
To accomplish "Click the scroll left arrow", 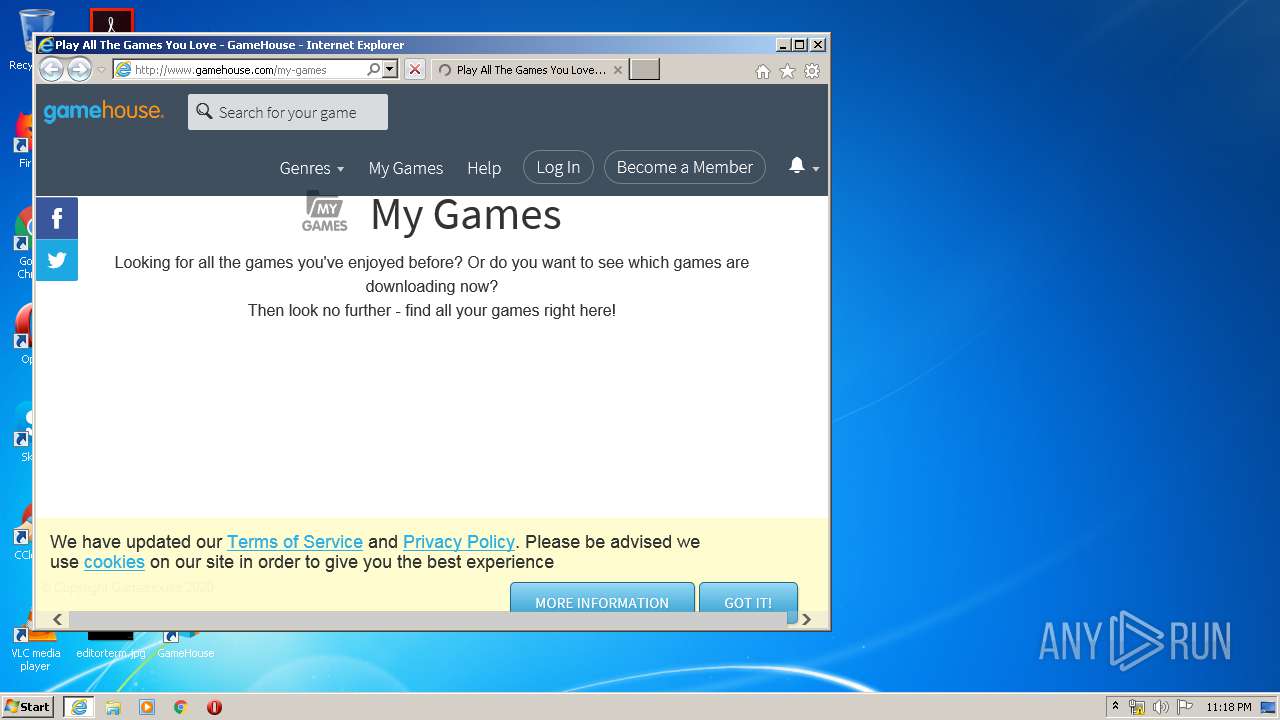I will pyautogui.click(x=57, y=619).
